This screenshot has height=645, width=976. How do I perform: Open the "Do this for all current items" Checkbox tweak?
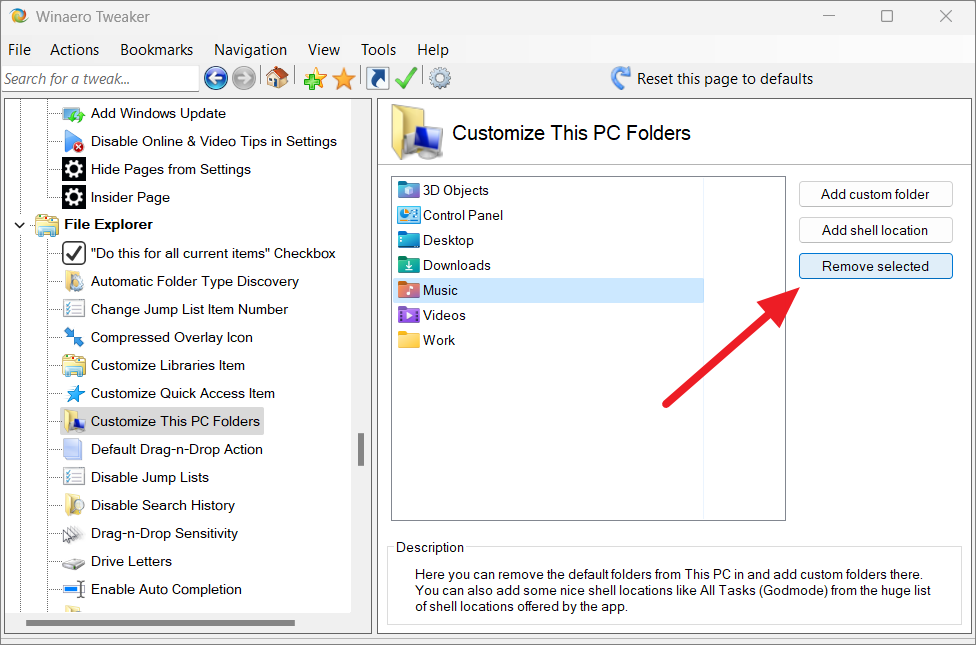click(213, 253)
